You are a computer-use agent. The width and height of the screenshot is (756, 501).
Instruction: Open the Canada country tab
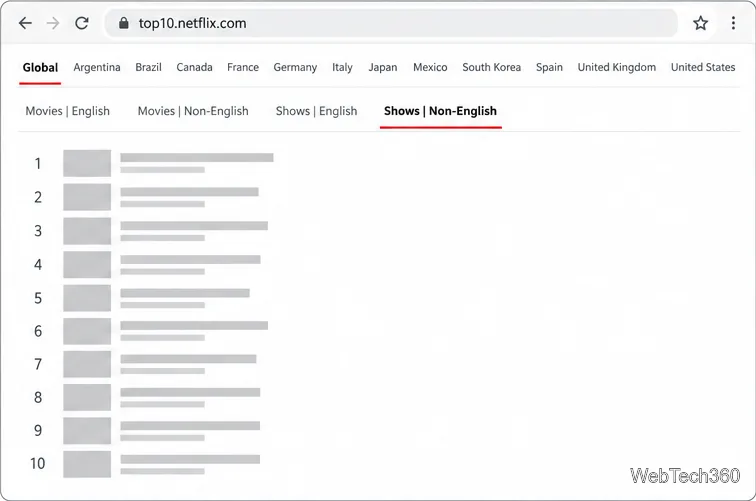[194, 67]
